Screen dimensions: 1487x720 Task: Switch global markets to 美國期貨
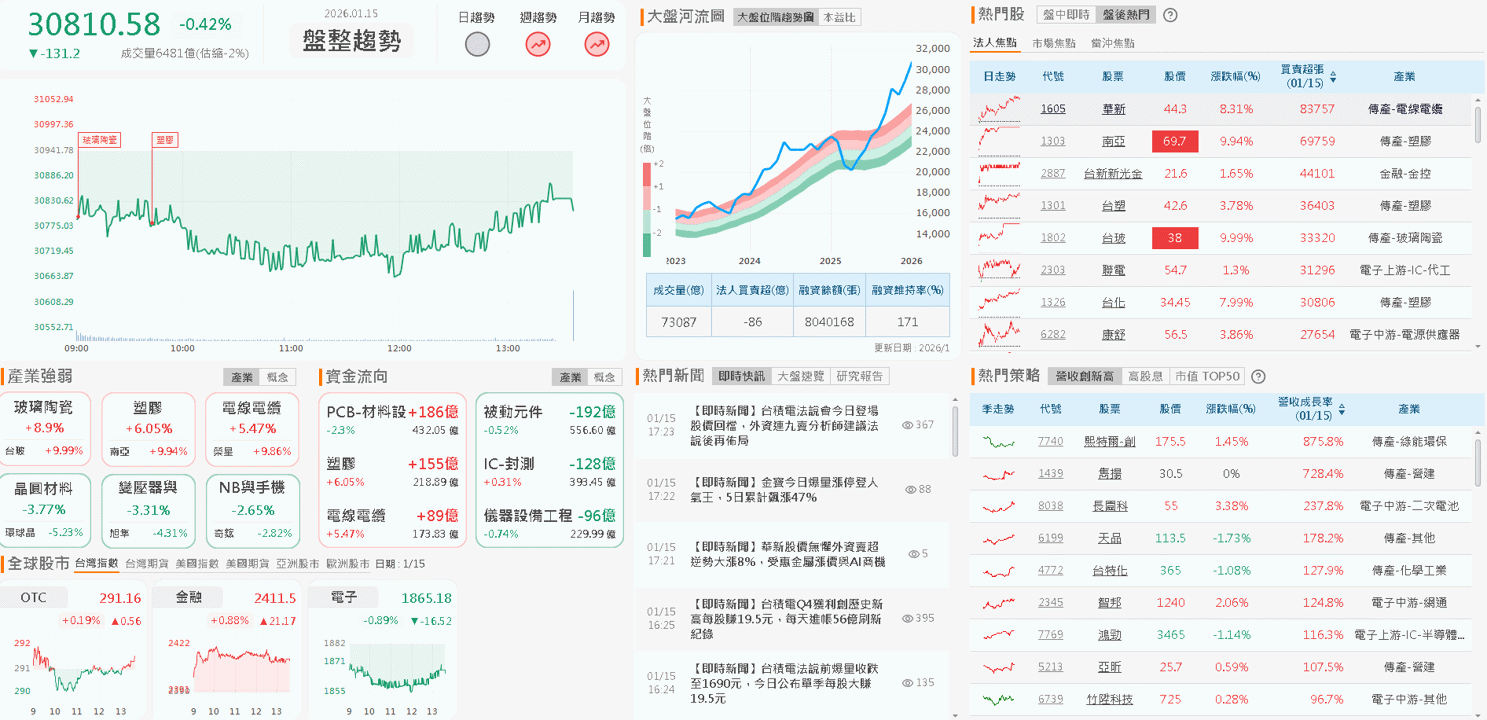(x=247, y=564)
